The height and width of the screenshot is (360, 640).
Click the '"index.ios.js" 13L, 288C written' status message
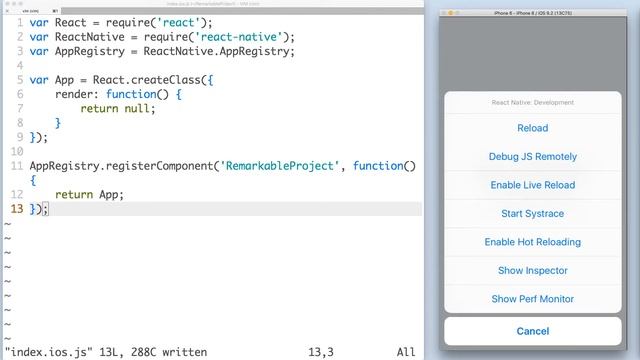[x=106, y=352]
